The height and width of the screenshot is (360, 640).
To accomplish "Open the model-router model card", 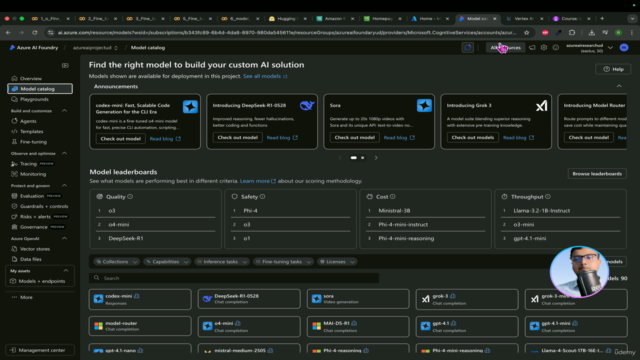I will pyautogui.click(x=140, y=326).
